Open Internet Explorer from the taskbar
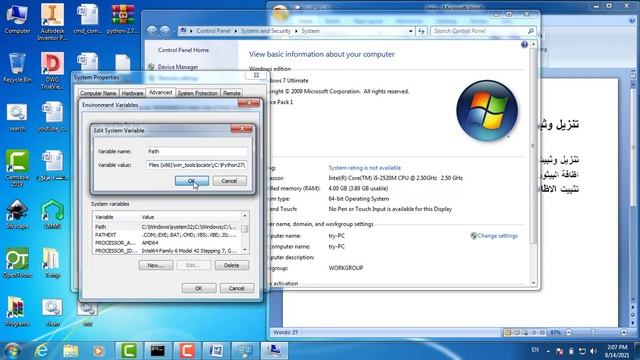Image resolution: width=640 pixels, height=360 pixels. point(42,351)
